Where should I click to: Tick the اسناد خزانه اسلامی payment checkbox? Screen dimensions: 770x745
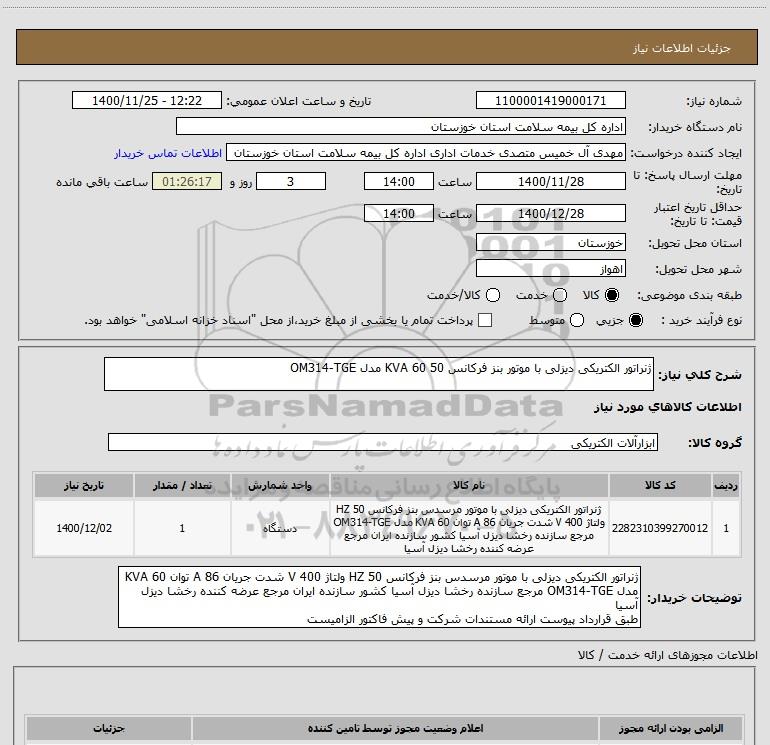(x=485, y=320)
